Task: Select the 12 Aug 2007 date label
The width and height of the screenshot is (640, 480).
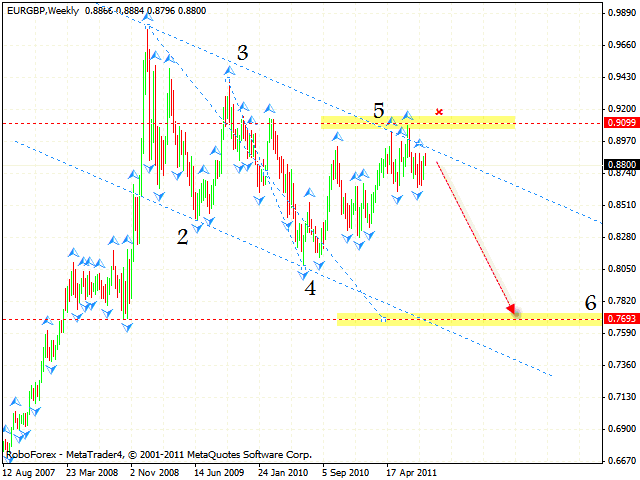Action: coord(30,471)
